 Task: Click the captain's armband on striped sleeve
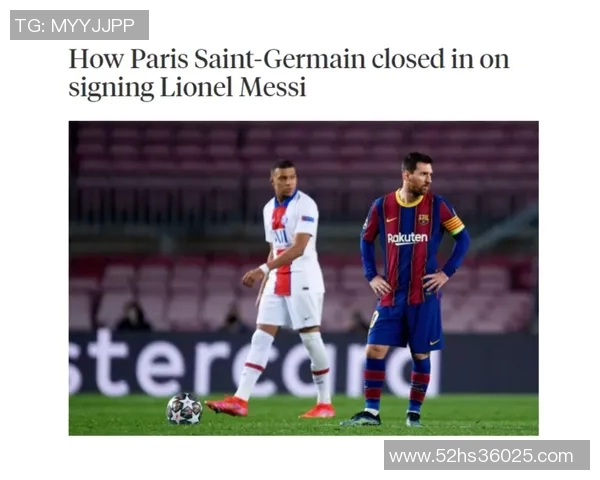pos(454,225)
